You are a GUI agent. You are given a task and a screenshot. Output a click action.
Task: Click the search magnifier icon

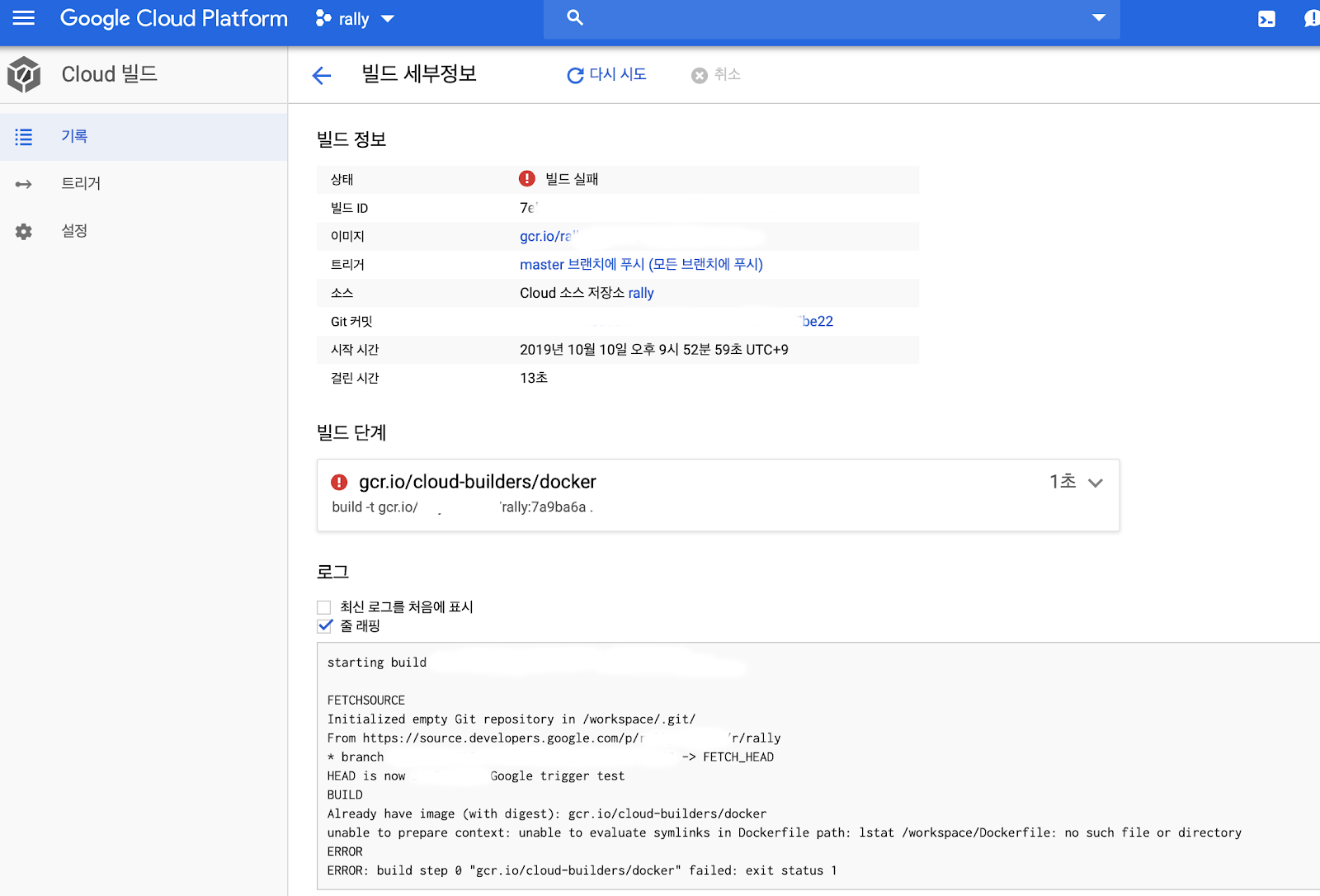(575, 17)
